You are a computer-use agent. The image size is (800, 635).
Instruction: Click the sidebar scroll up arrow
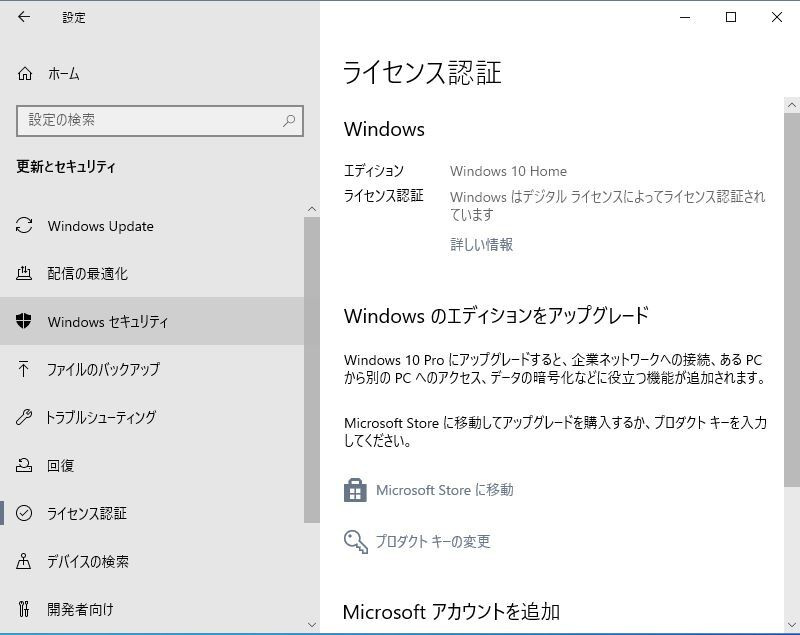(312, 209)
